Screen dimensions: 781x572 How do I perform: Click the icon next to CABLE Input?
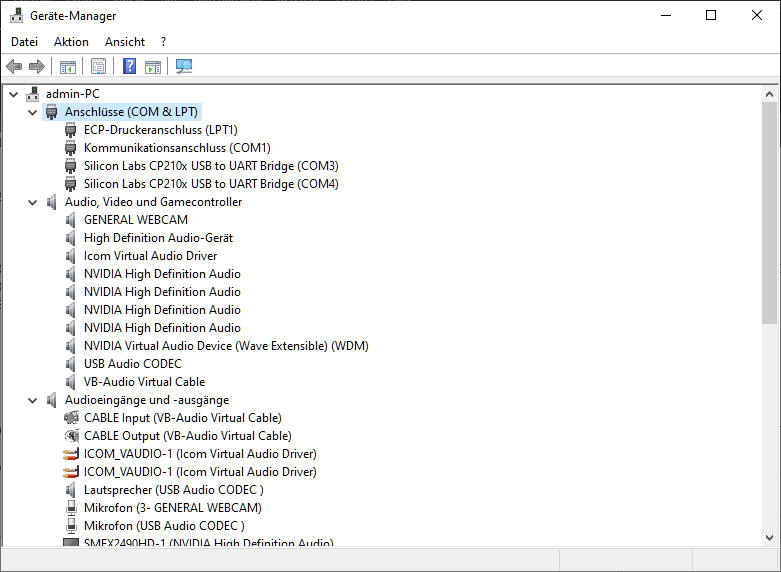(72, 418)
